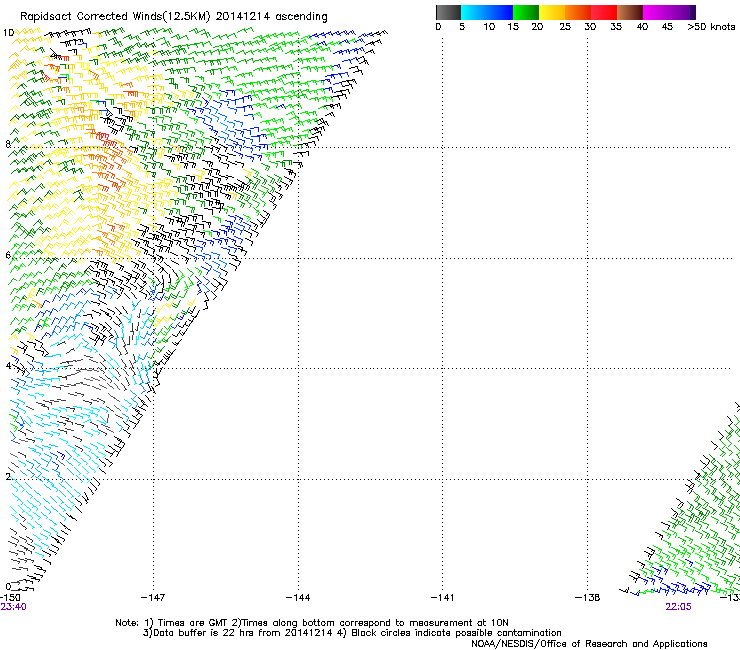
Task: Click the purple time stamp '23:40'
Action: point(13,607)
